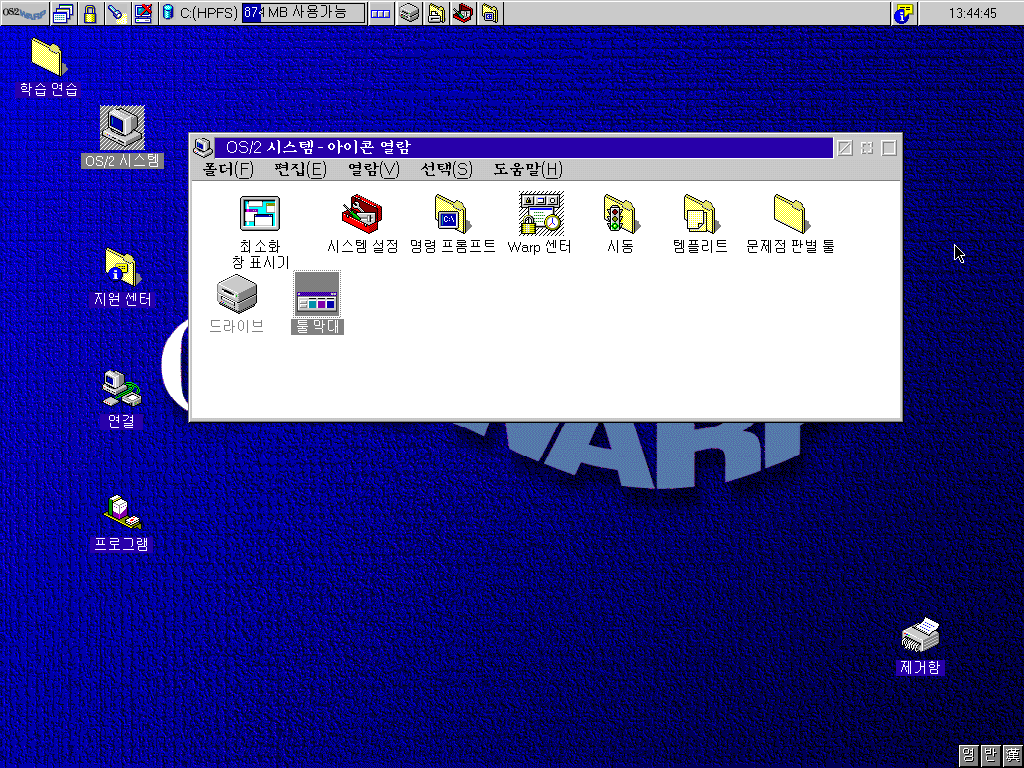Select the 드라이브 icon in the window
The height and width of the screenshot is (768, 1024).
click(x=236, y=304)
